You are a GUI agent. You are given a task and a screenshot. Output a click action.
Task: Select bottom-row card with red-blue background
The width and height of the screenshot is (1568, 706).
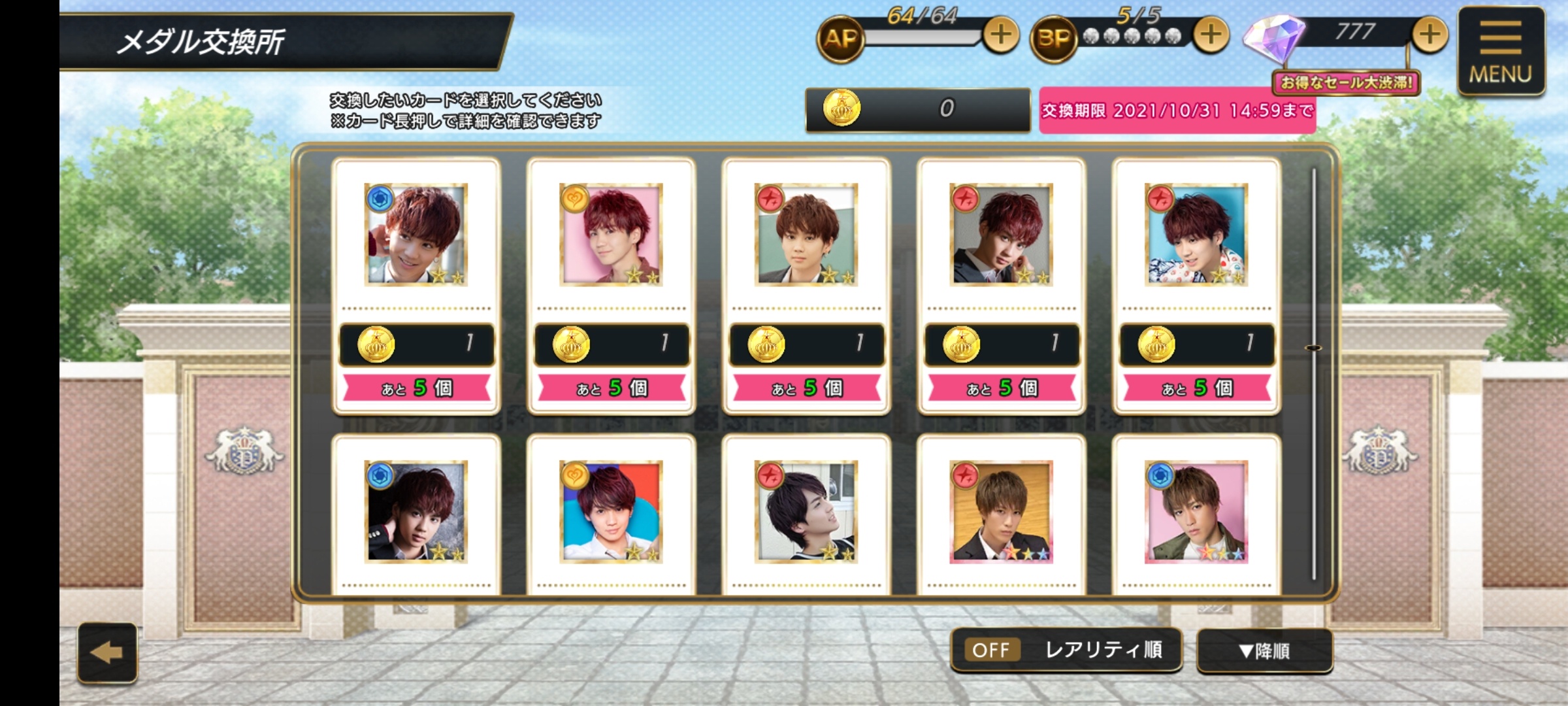(611, 511)
